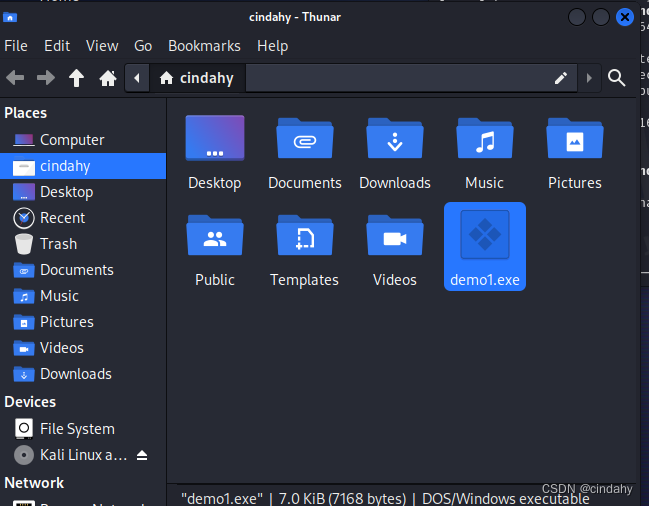649x506 pixels.
Task: Click the back navigation arrow
Action: coord(15,78)
